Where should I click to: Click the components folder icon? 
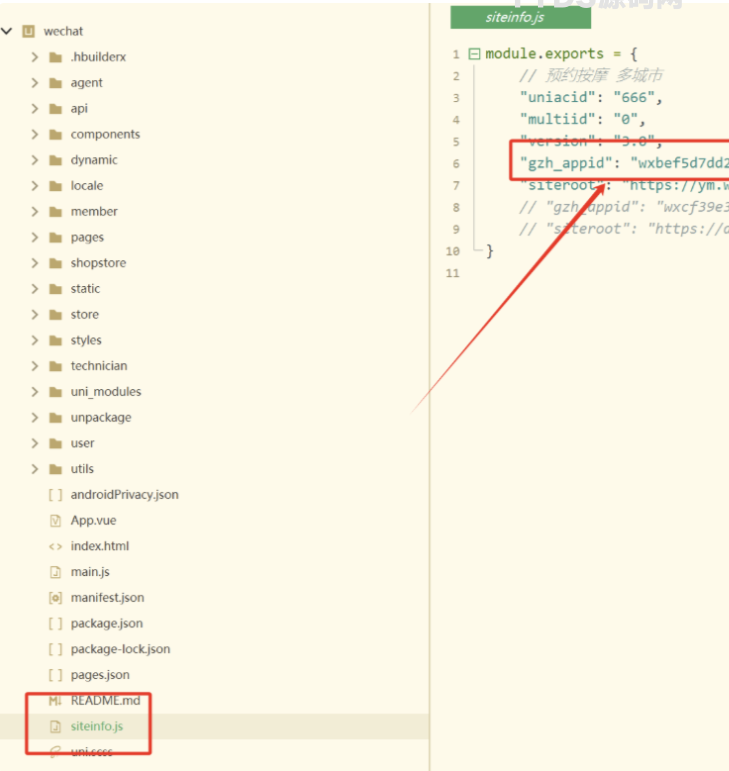point(55,134)
